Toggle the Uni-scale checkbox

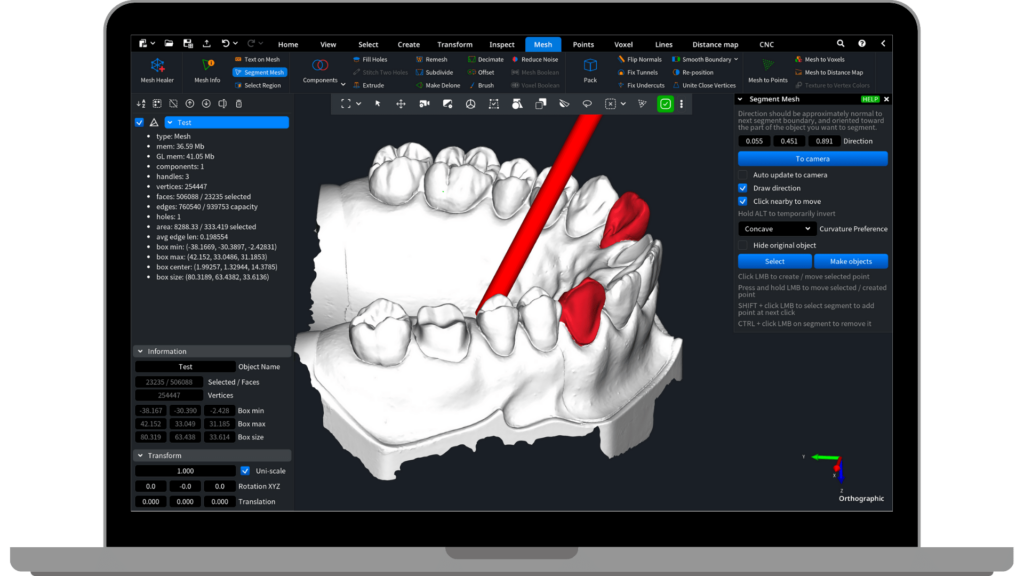pyautogui.click(x=245, y=471)
